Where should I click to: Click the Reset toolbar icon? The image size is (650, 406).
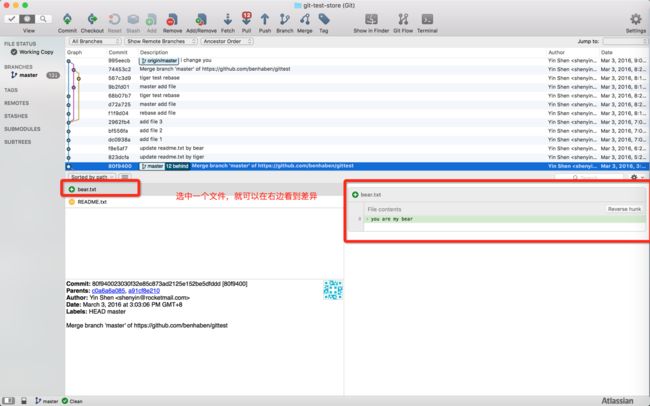[114, 19]
